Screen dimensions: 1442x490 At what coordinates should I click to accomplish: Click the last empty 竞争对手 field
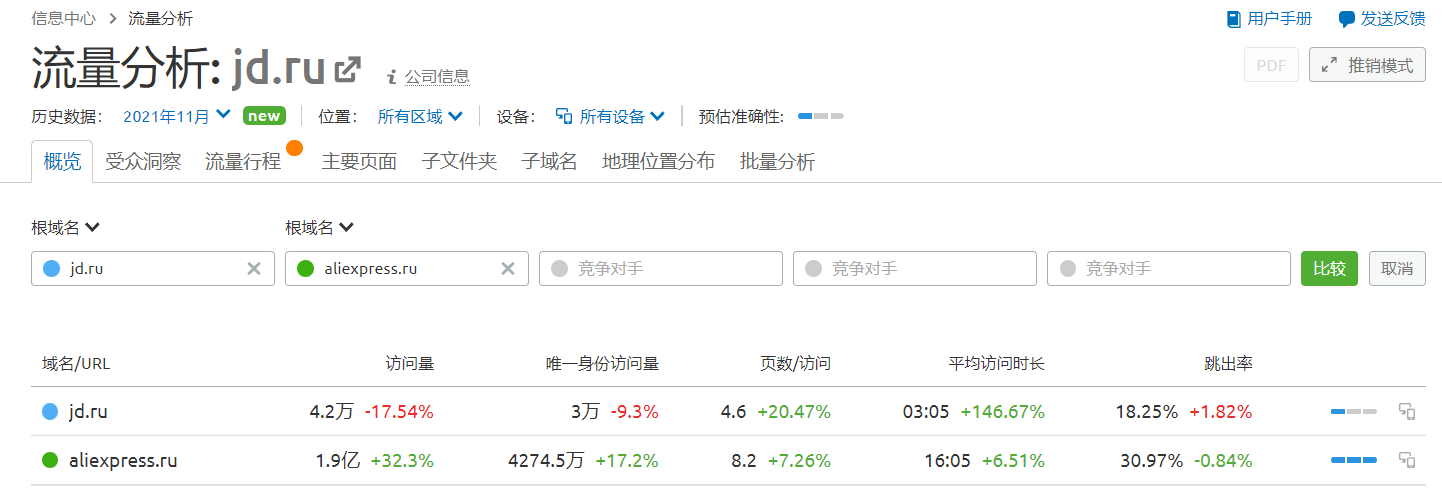[1169, 268]
